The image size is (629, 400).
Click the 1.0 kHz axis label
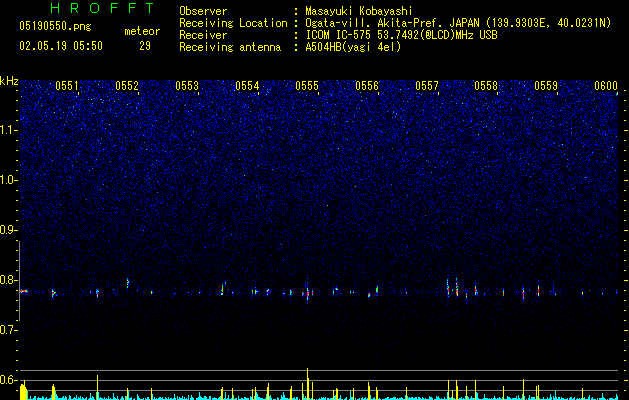(x=8, y=180)
